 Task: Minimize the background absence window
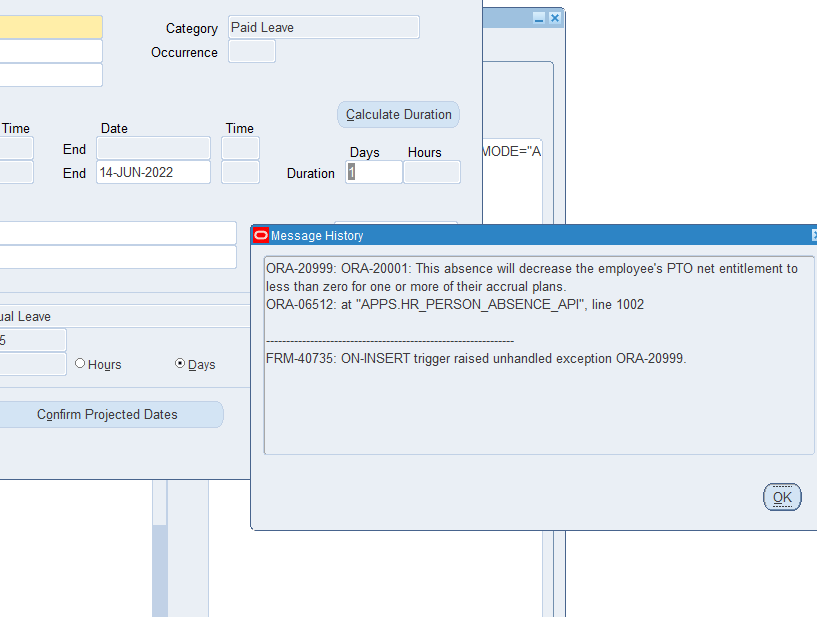click(540, 17)
